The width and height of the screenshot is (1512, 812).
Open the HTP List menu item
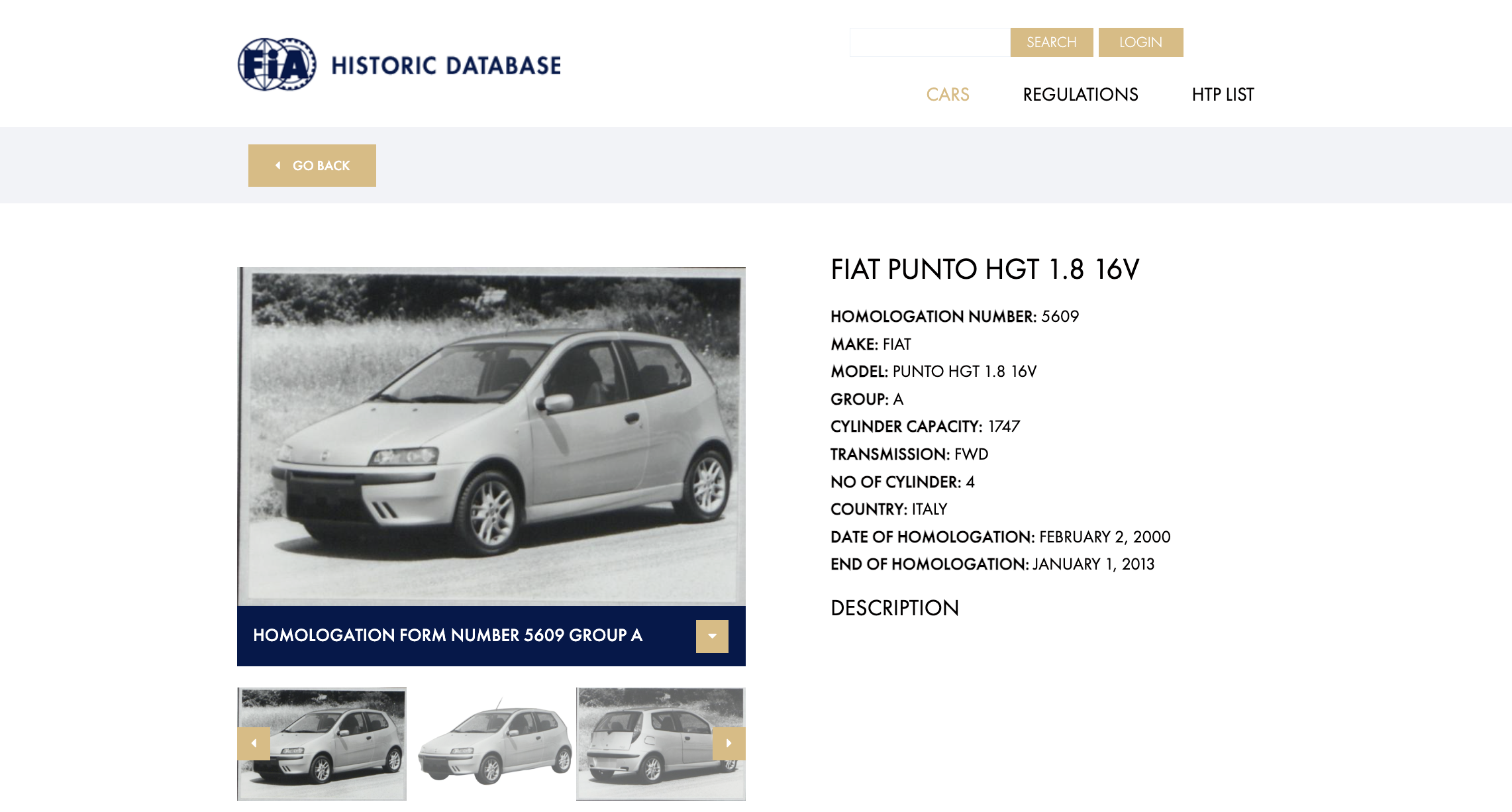(1223, 95)
